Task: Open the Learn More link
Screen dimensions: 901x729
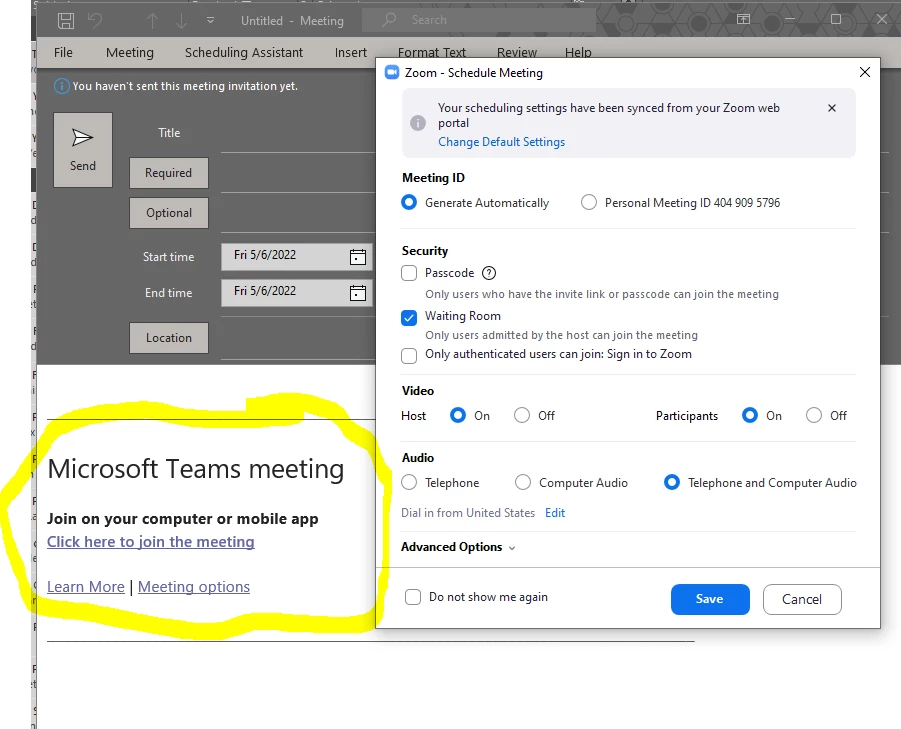Action: pos(86,587)
